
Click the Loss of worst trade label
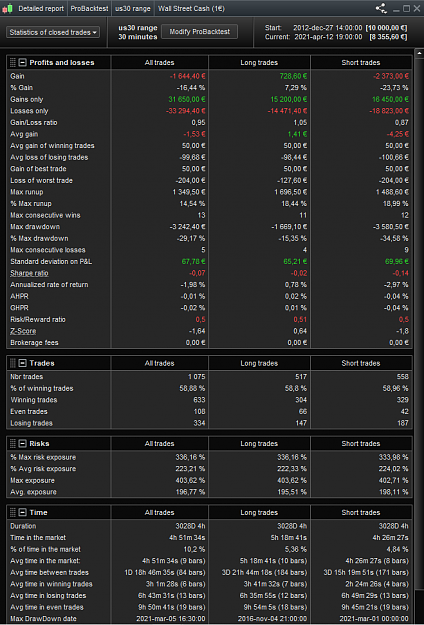(41, 181)
